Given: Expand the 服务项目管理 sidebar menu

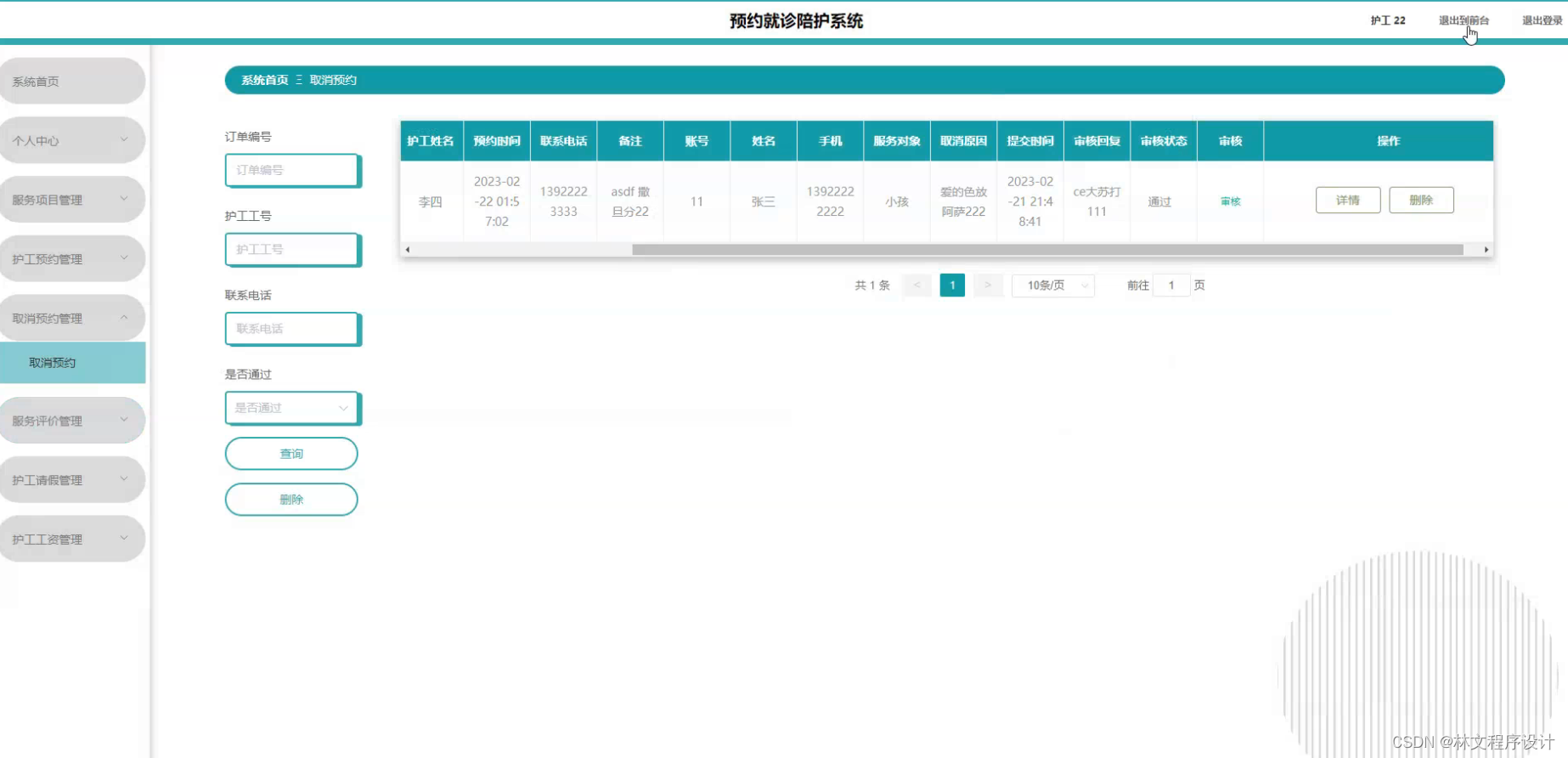Looking at the screenshot, I should (72, 200).
